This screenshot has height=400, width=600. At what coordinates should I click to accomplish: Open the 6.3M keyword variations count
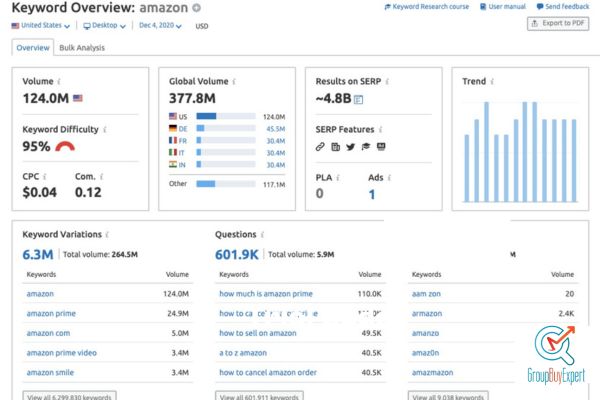point(38,255)
